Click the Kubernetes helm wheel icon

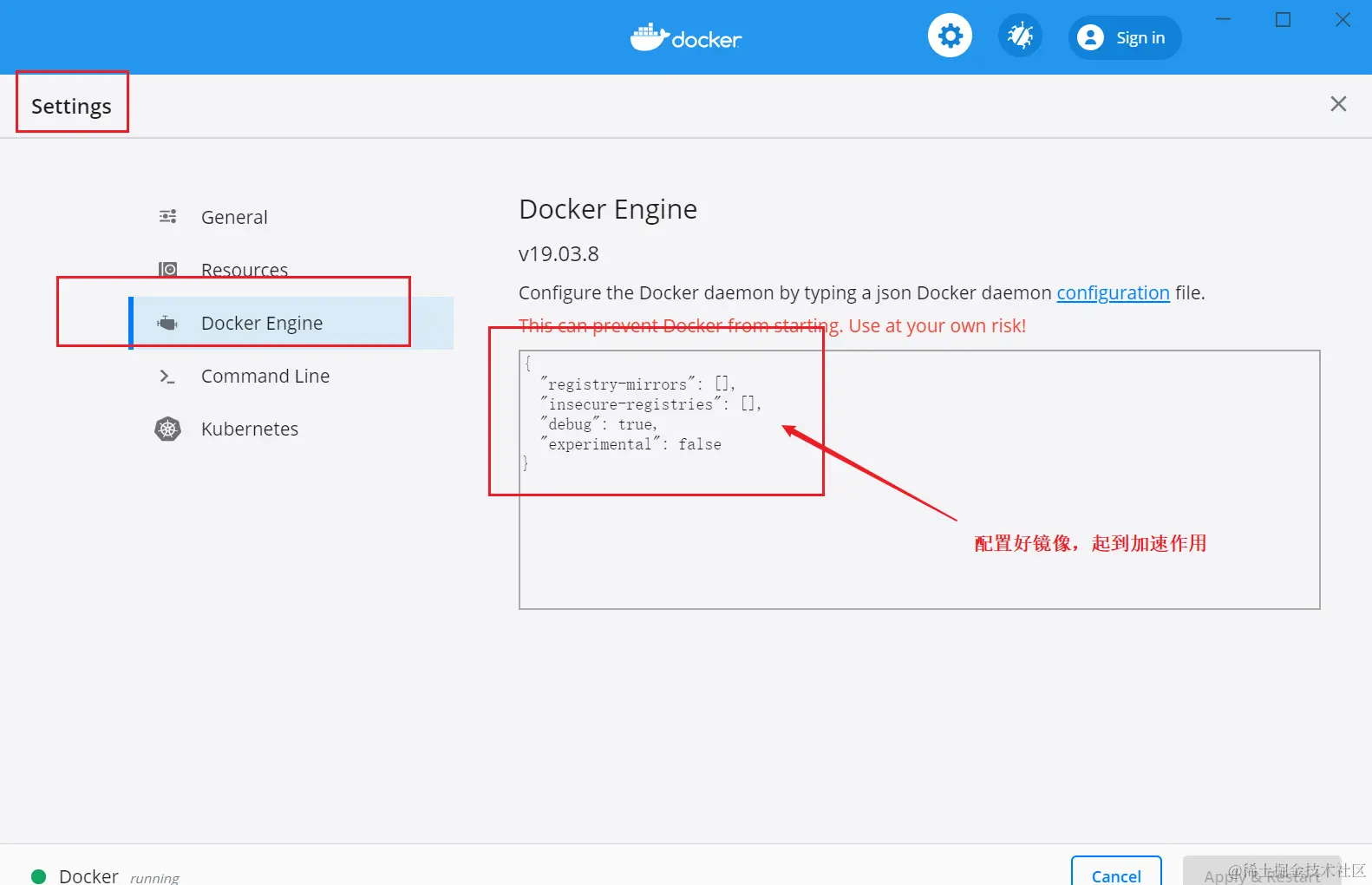pos(167,429)
